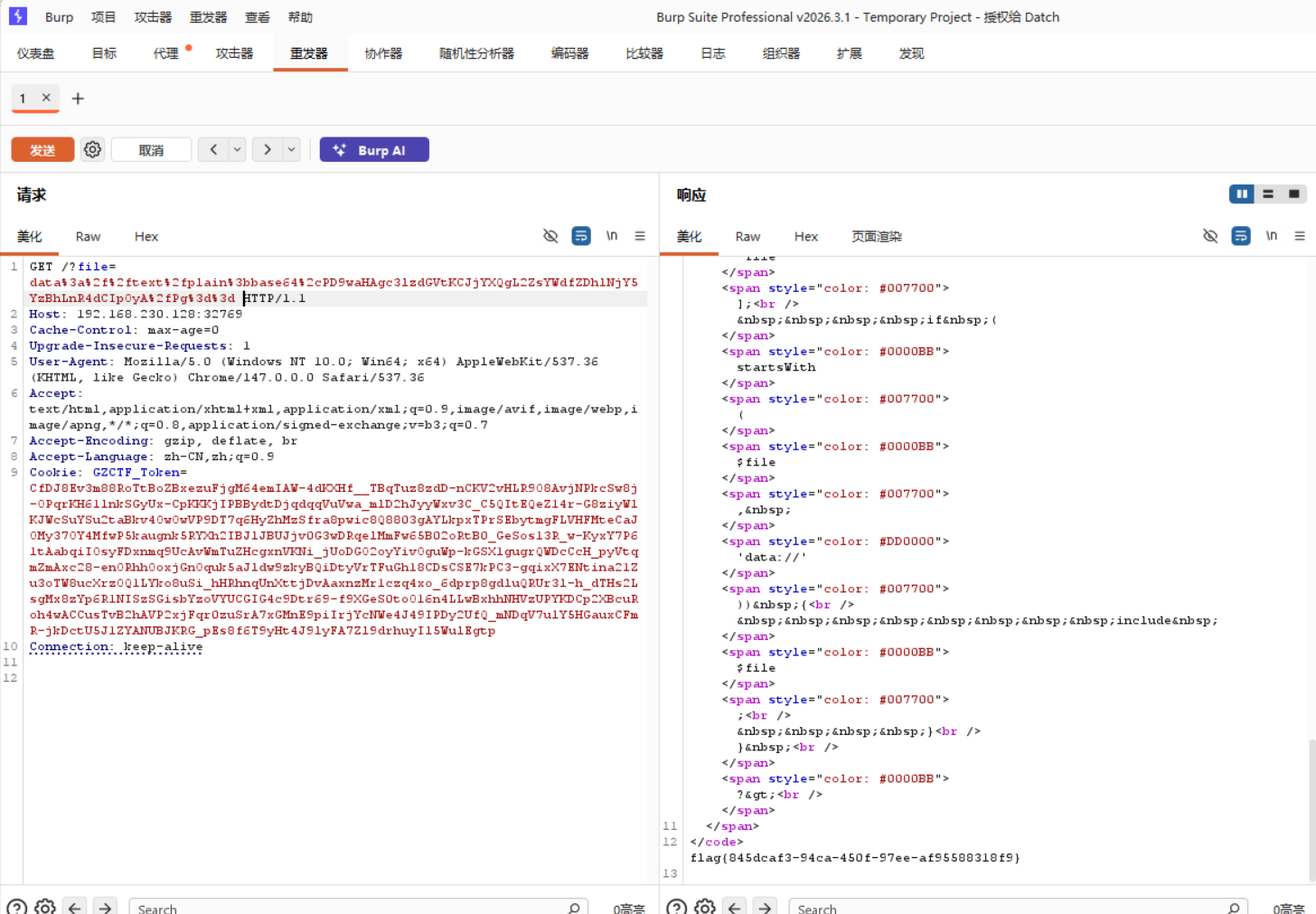This screenshot has height=914, width=1316.
Task: Open the 项目 menu
Action: 104,17
